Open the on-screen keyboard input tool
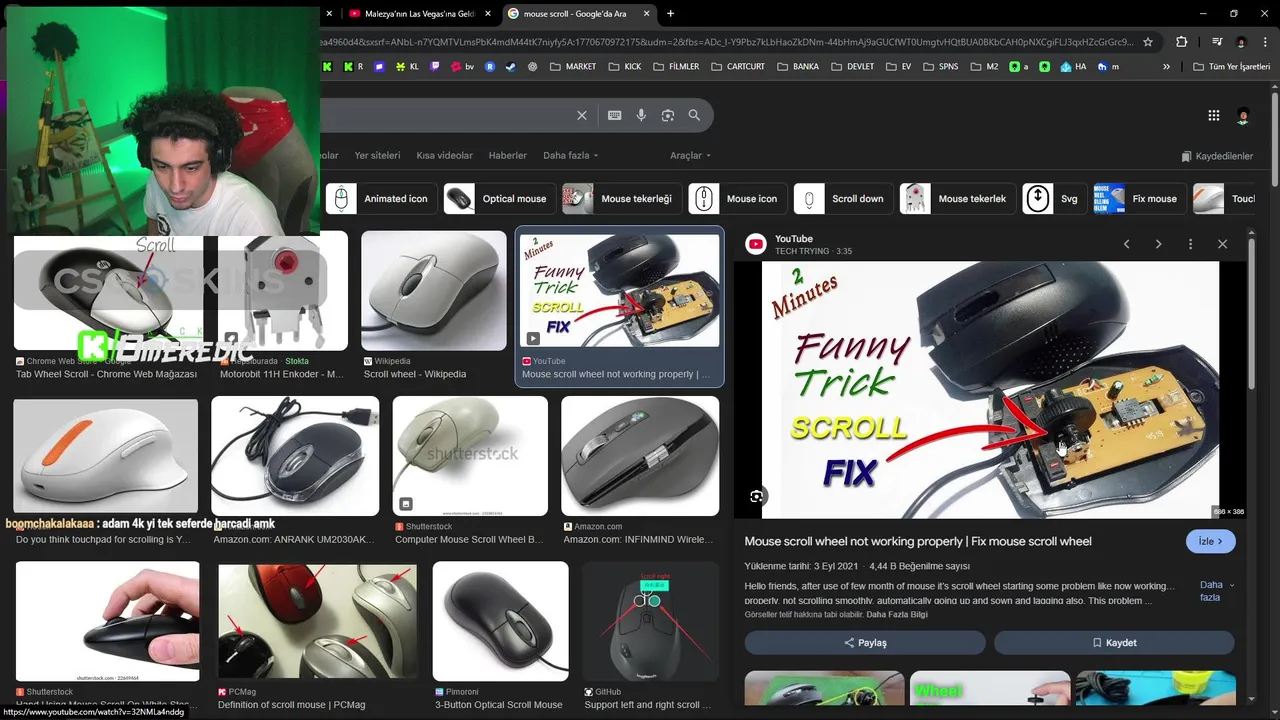This screenshot has height=720, width=1280. (x=615, y=115)
